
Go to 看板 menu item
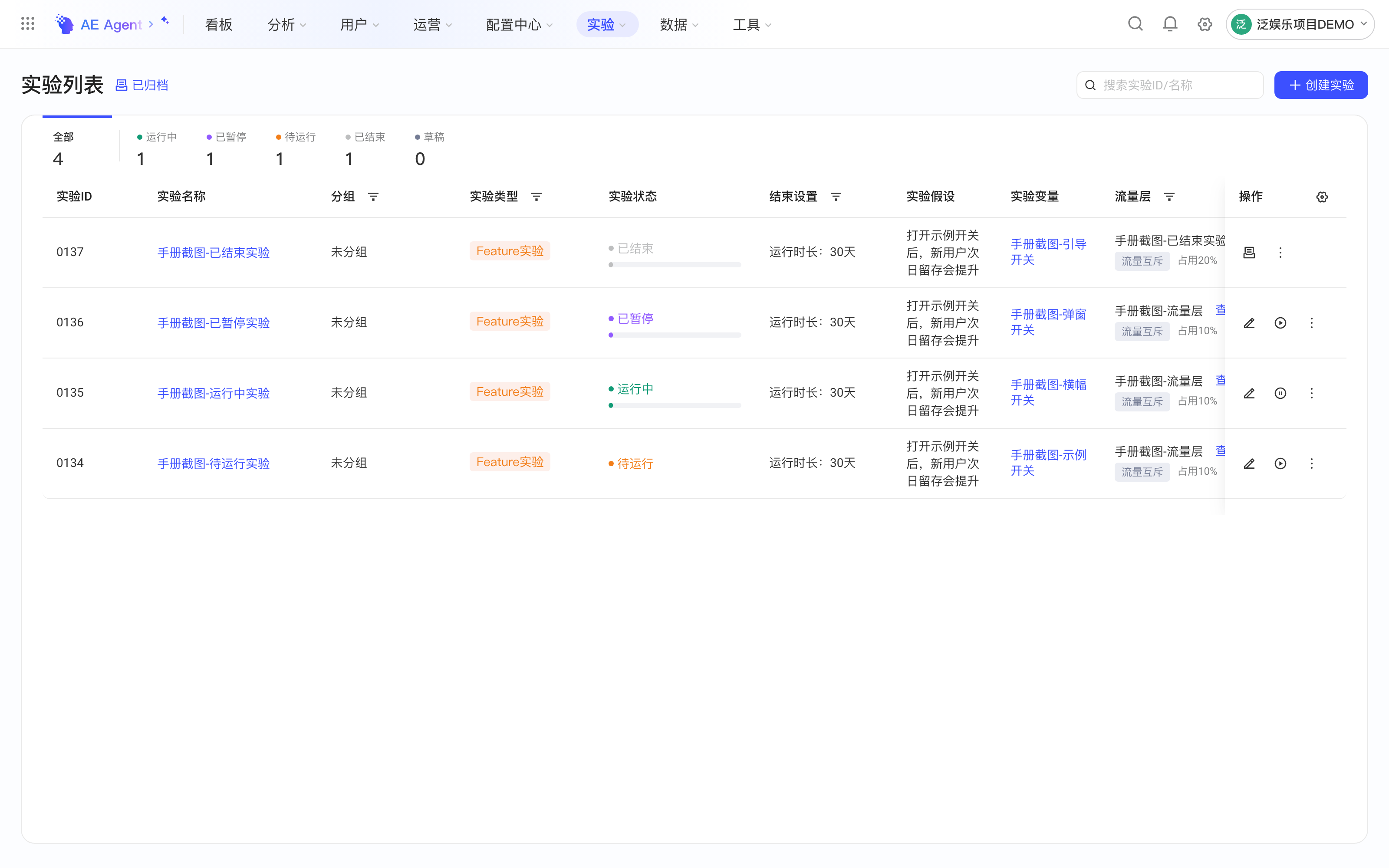(x=219, y=25)
